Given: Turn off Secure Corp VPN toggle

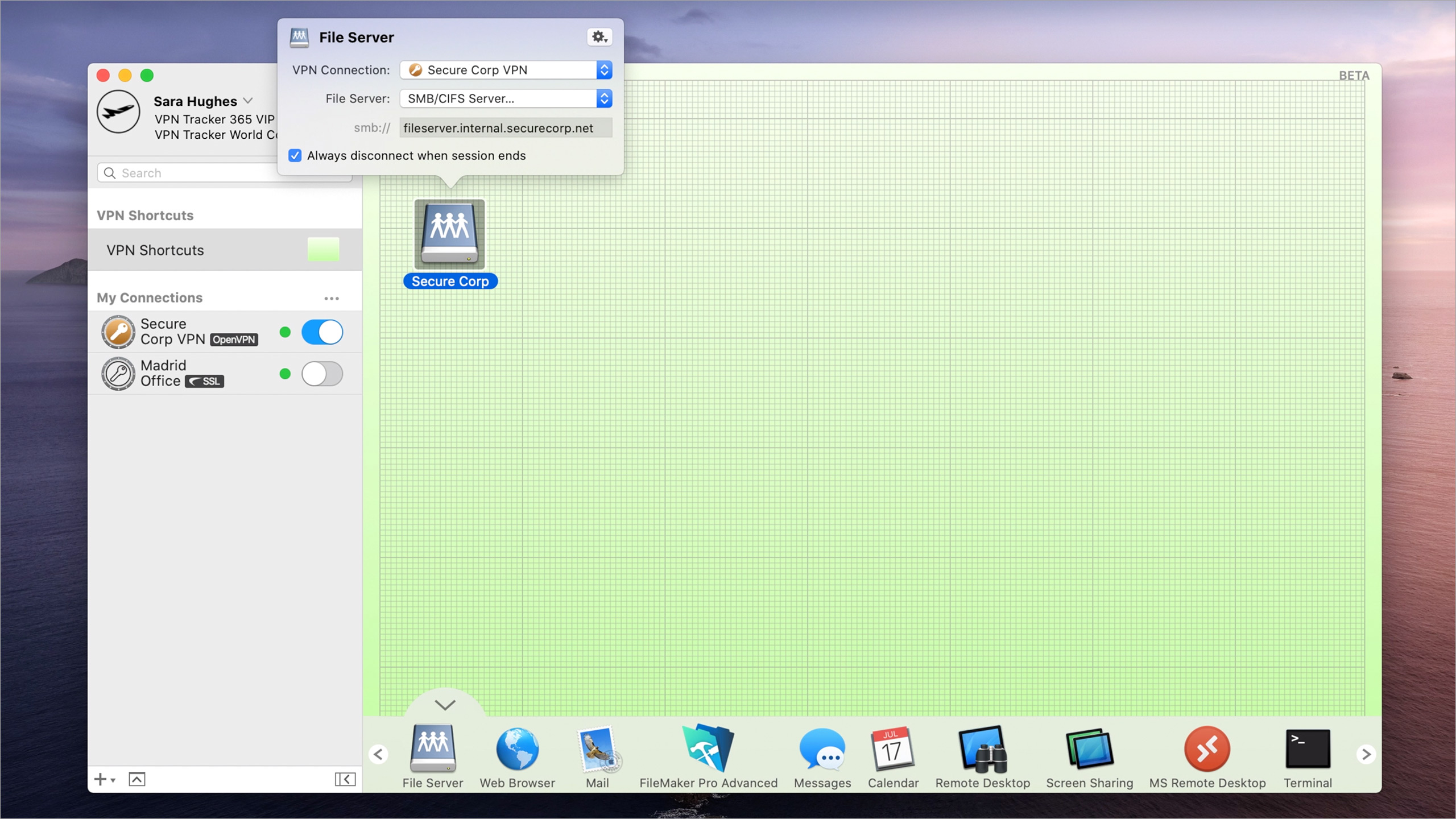Looking at the screenshot, I should [322, 332].
